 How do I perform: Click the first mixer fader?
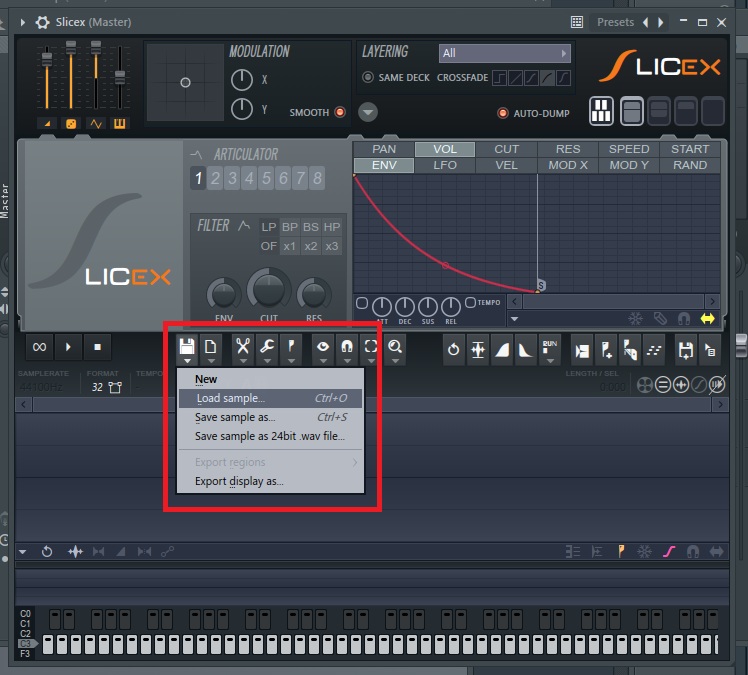pyautogui.click(x=47, y=59)
